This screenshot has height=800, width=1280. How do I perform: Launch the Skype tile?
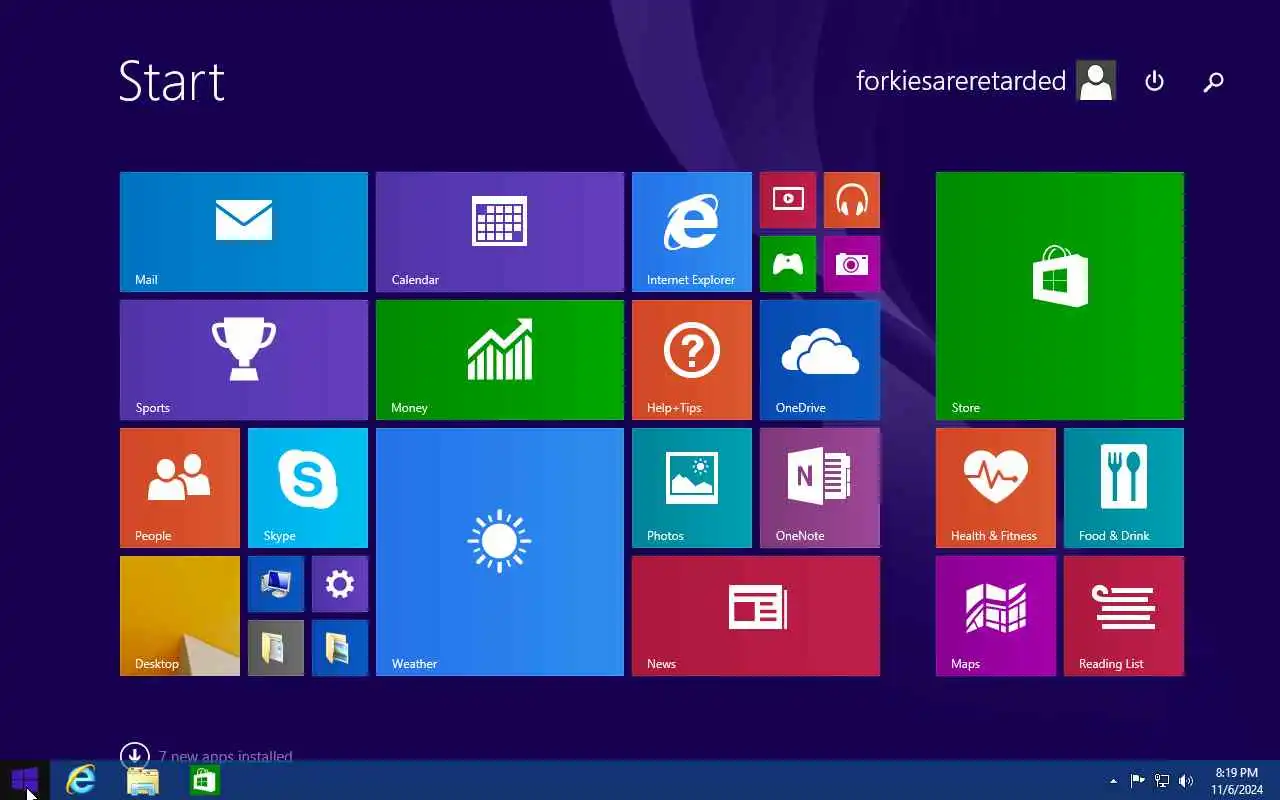308,488
